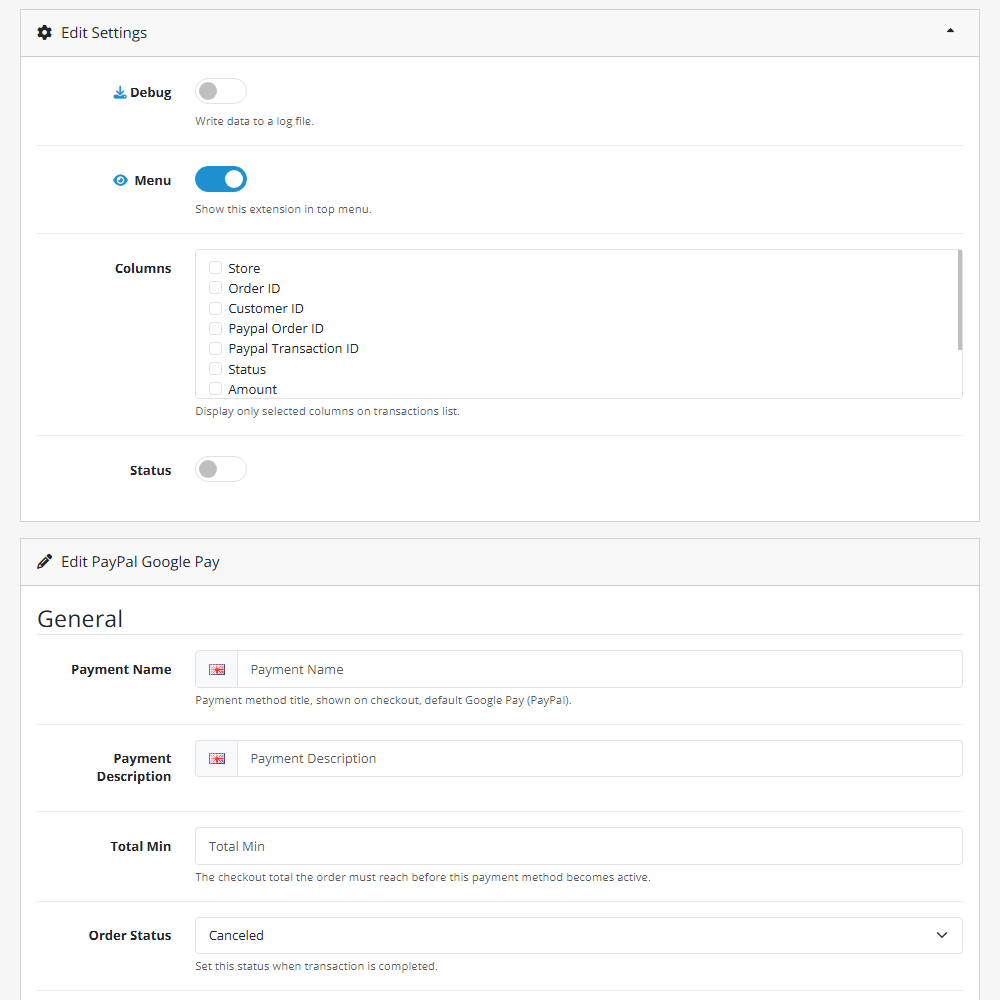Click the gear icon in Edit Settings header
Viewport: 1000px width, 1000px height.
(x=45, y=32)
